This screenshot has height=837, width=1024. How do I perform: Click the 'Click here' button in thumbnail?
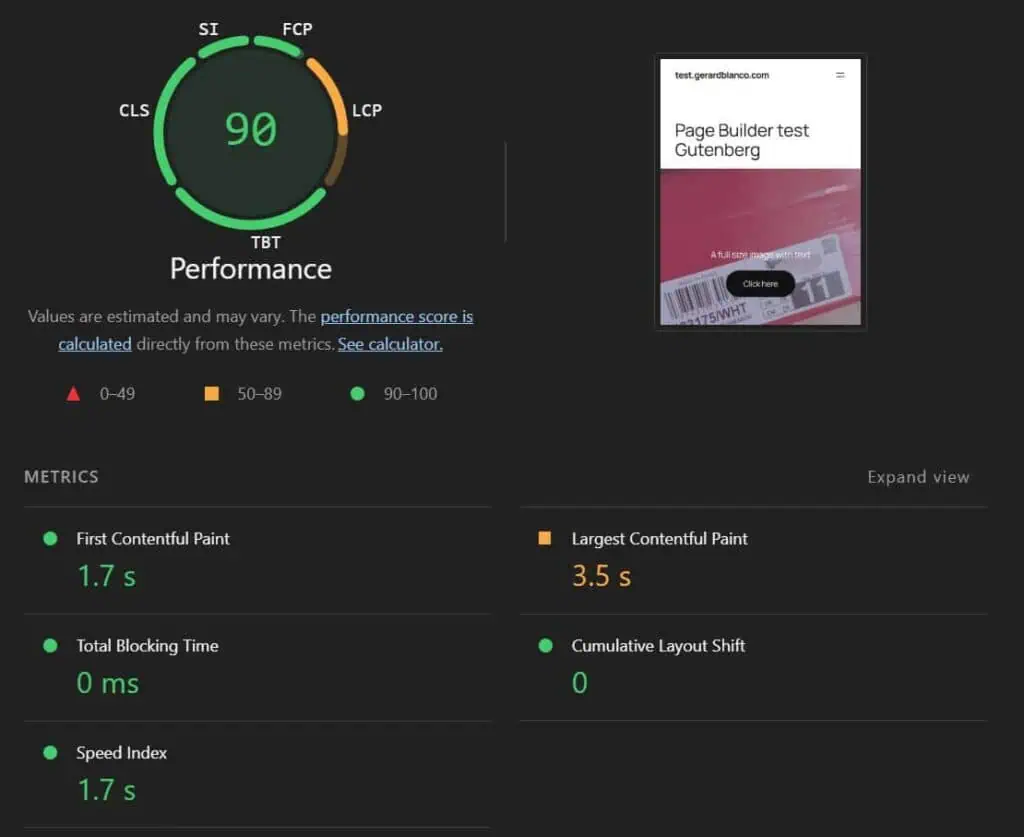(x=760, y=284)
